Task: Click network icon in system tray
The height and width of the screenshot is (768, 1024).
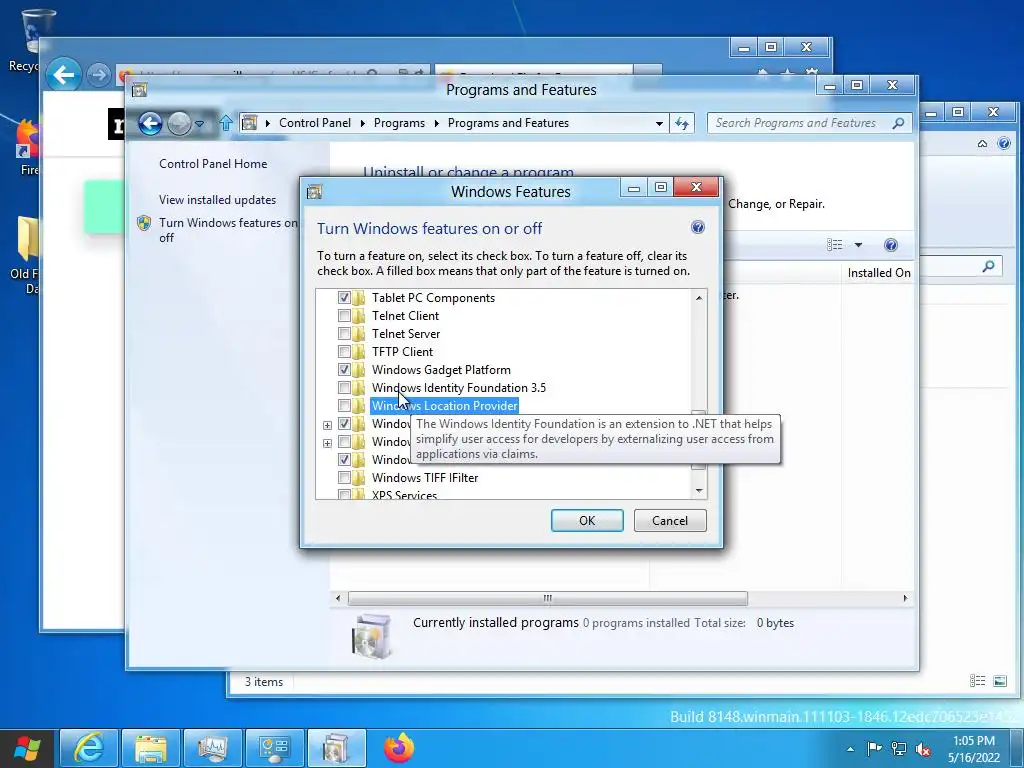Action: tap(899, 748)
